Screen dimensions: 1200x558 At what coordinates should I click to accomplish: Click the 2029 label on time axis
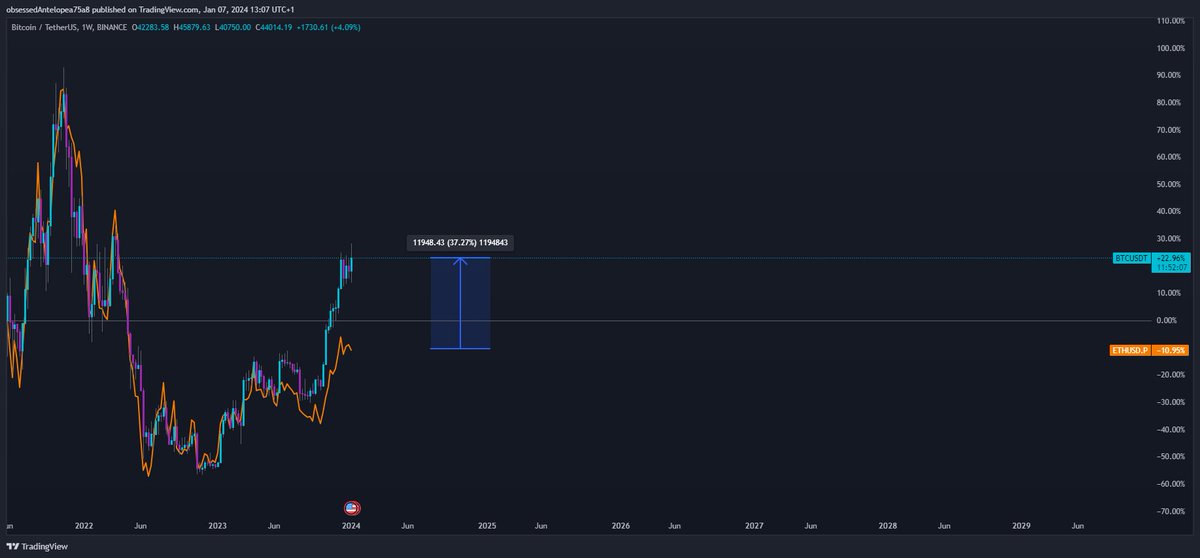tap(1022, 525)
